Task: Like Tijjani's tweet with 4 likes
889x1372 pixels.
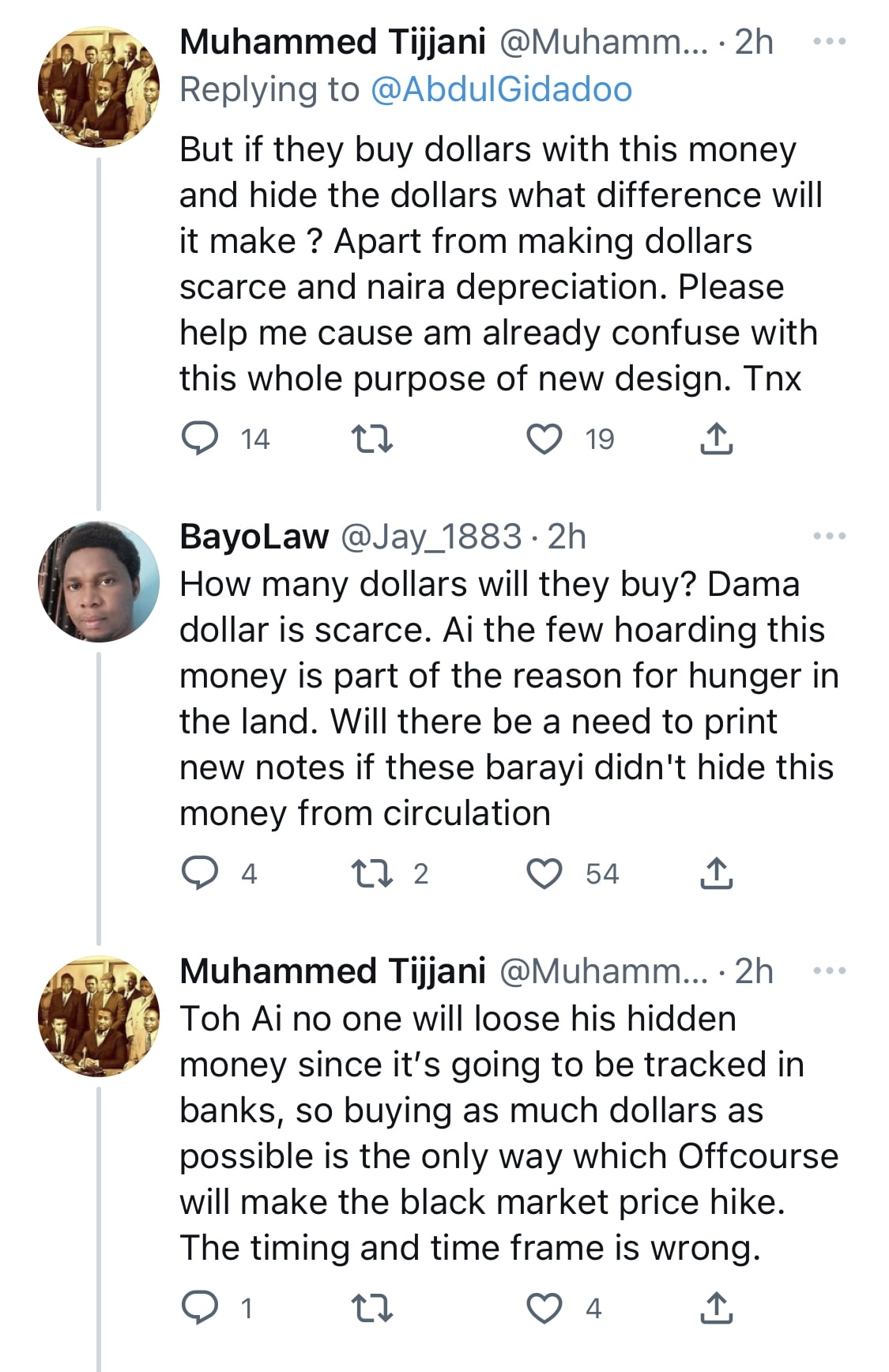Action: click(544, 1308)
